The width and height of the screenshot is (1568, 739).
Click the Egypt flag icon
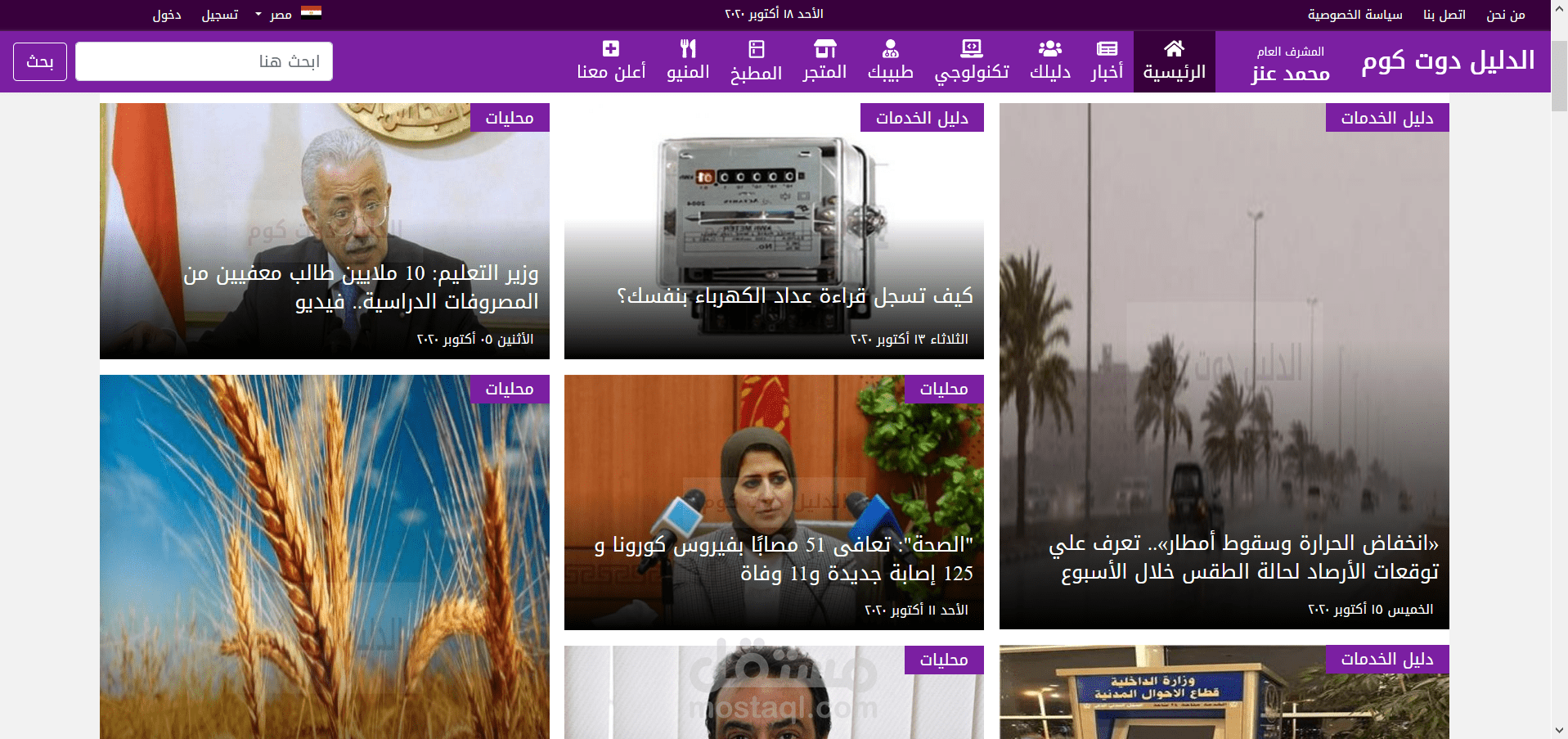(x=311, y=12)
